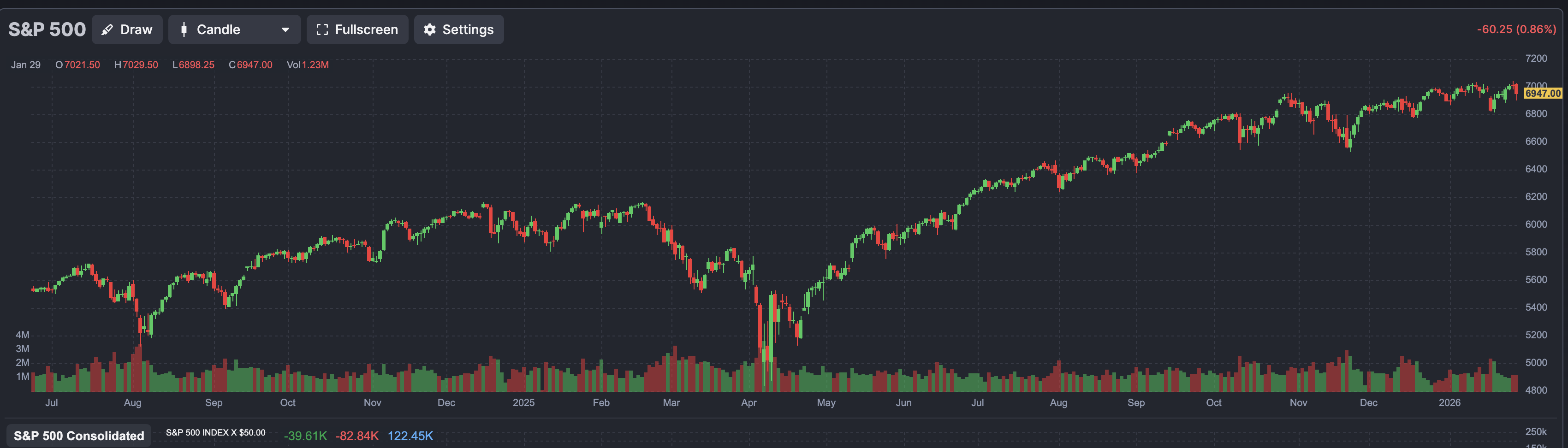Click the low price 6898.25
The height and width of the screenshot is (448, 1568).
[196, 65]
